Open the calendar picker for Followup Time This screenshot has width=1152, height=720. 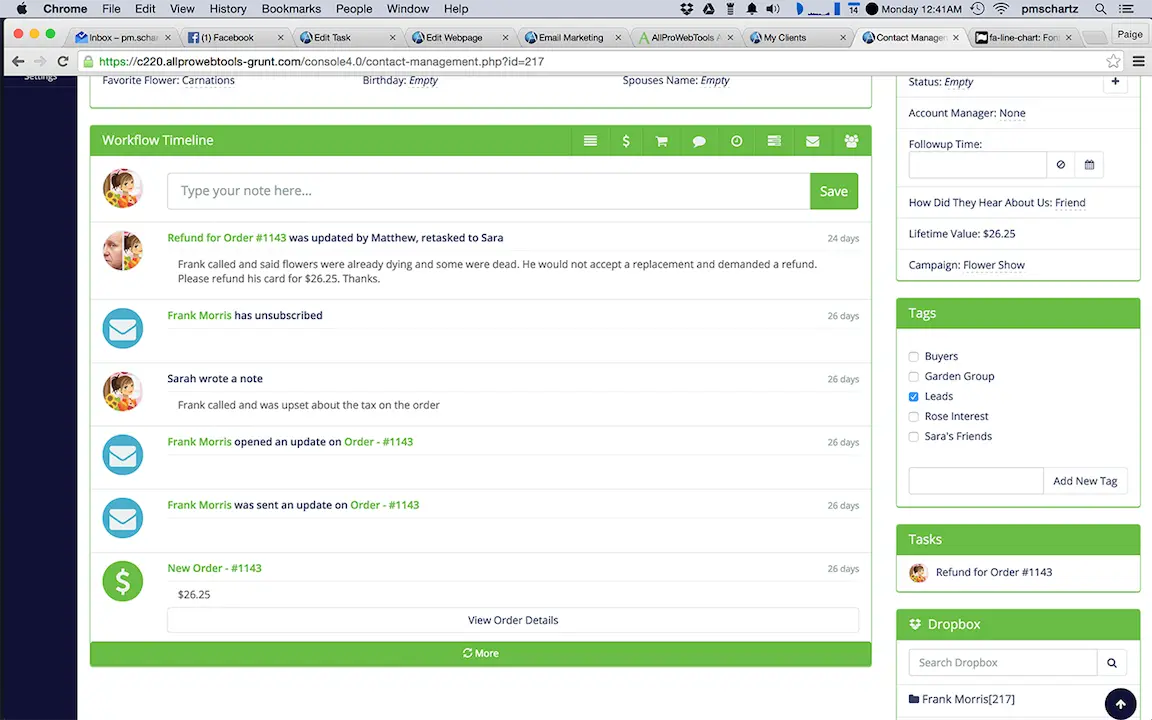coord(1089,164)
